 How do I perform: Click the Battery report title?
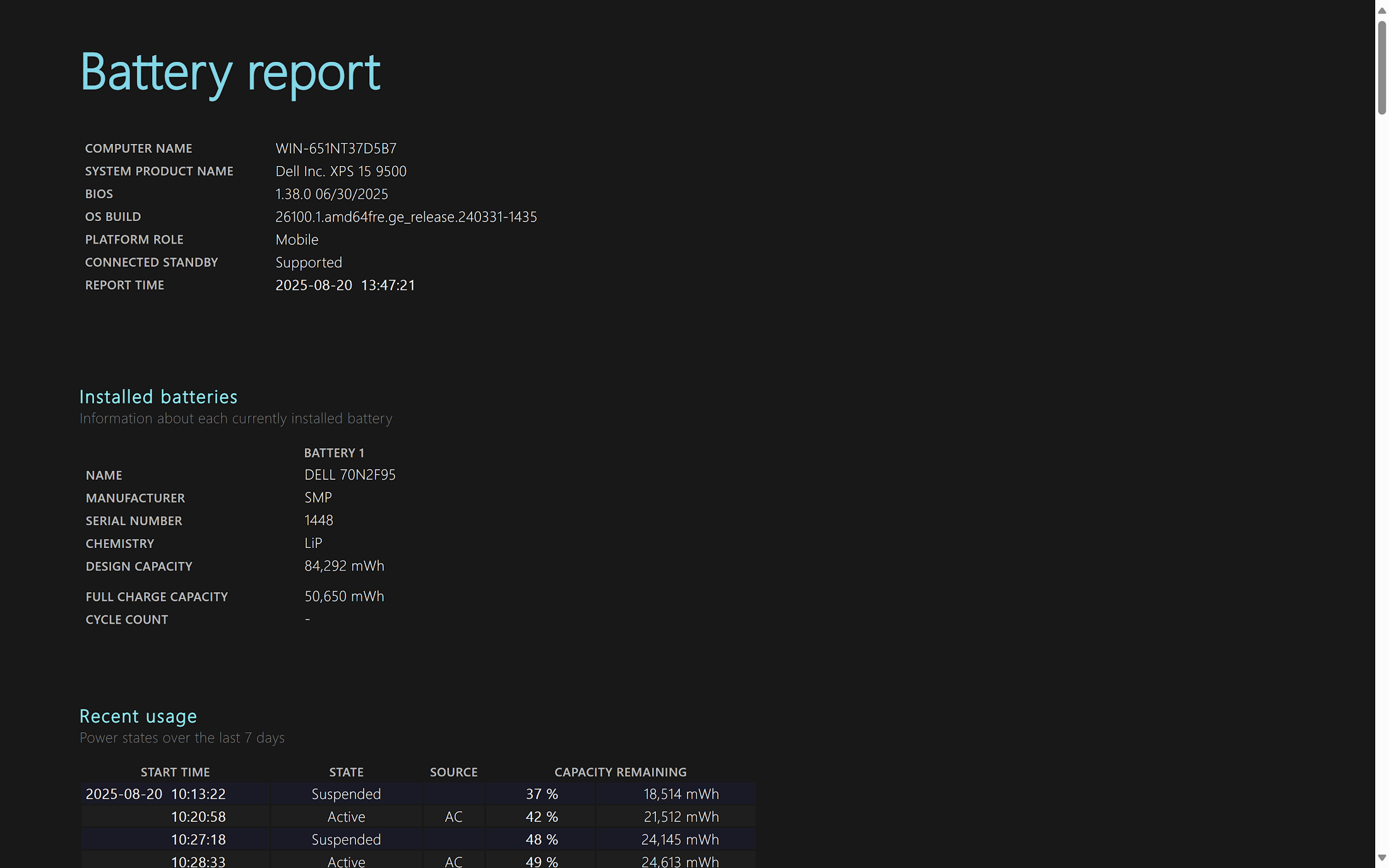click(230, 72)
